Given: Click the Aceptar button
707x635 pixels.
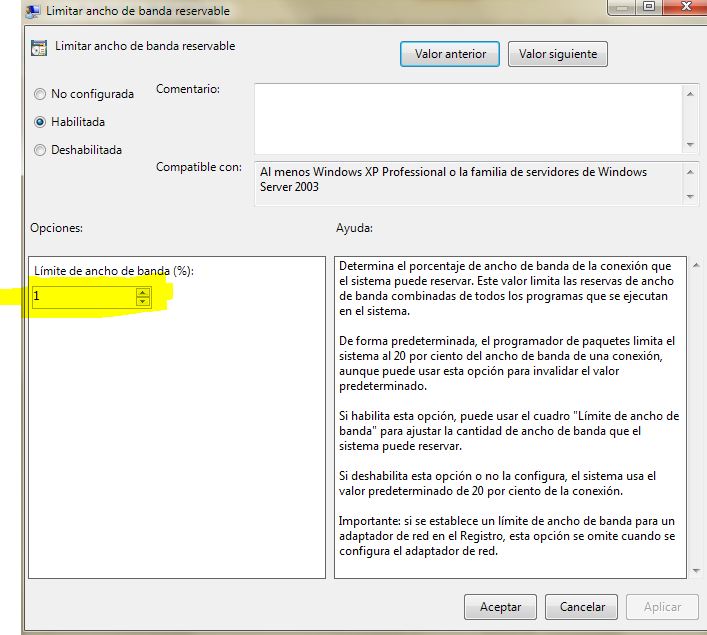Looking at the screenshot, I should tap(500, 607).
